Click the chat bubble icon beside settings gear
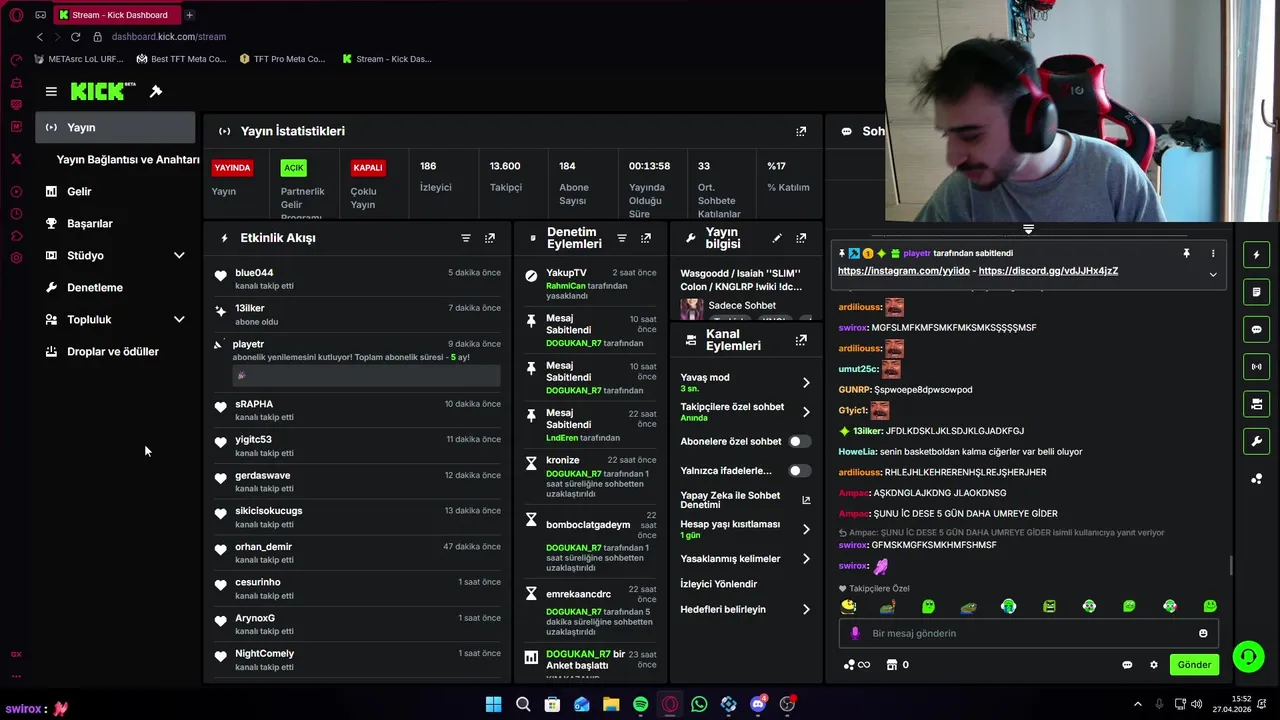 1127,665
